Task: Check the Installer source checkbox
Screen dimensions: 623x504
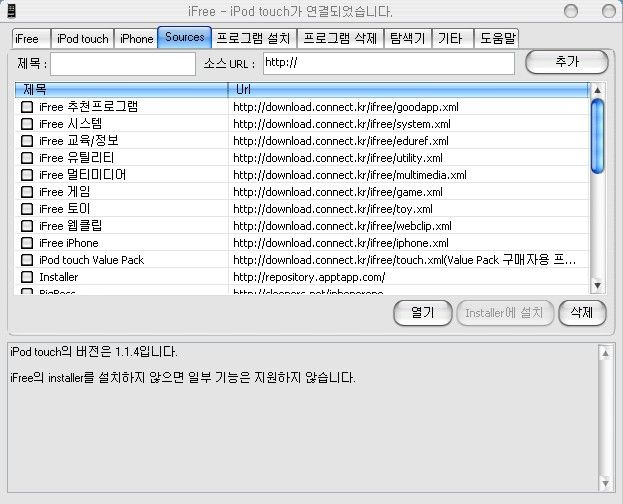Action: 27,277
